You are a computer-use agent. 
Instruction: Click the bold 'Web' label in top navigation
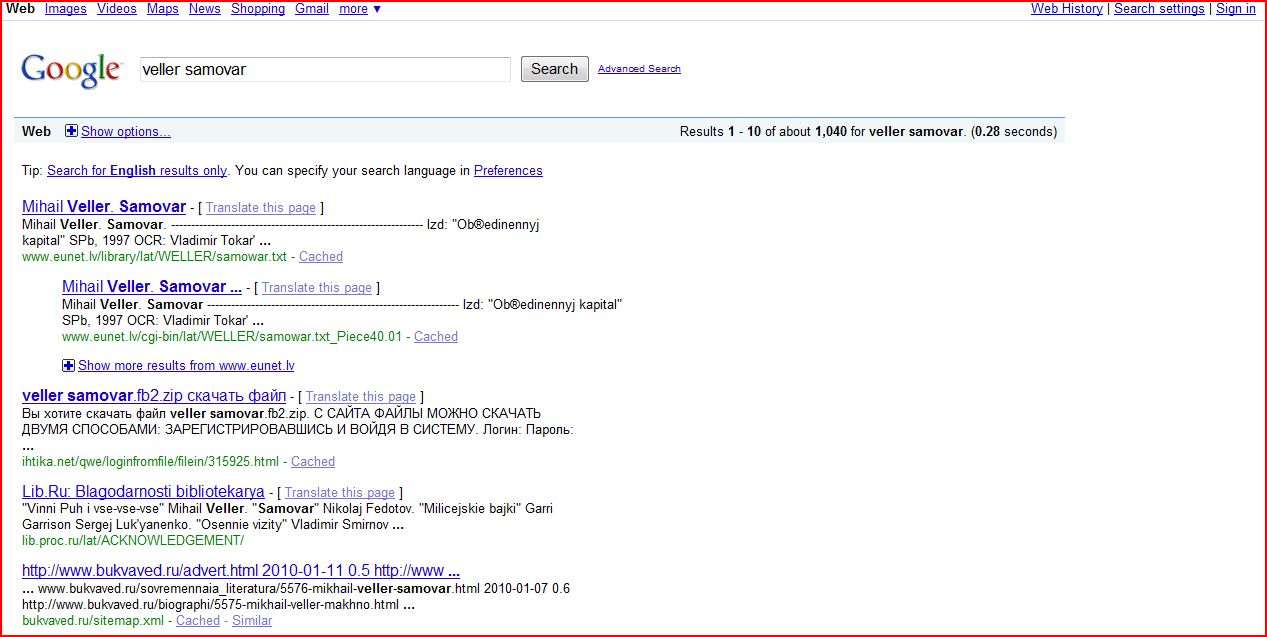click(20, 9)
